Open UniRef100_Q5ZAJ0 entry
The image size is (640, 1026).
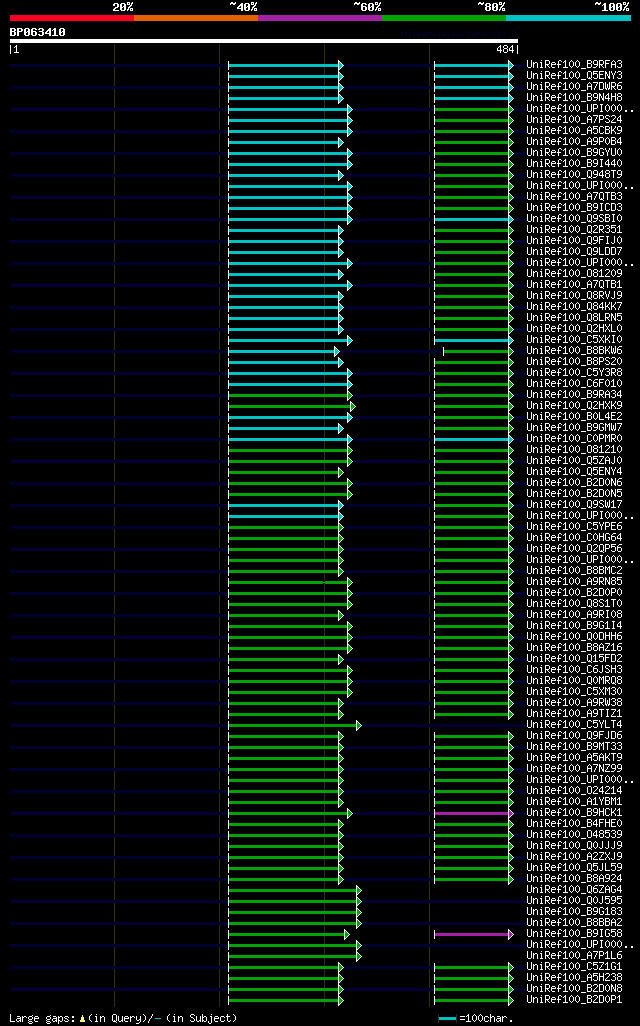575,461
